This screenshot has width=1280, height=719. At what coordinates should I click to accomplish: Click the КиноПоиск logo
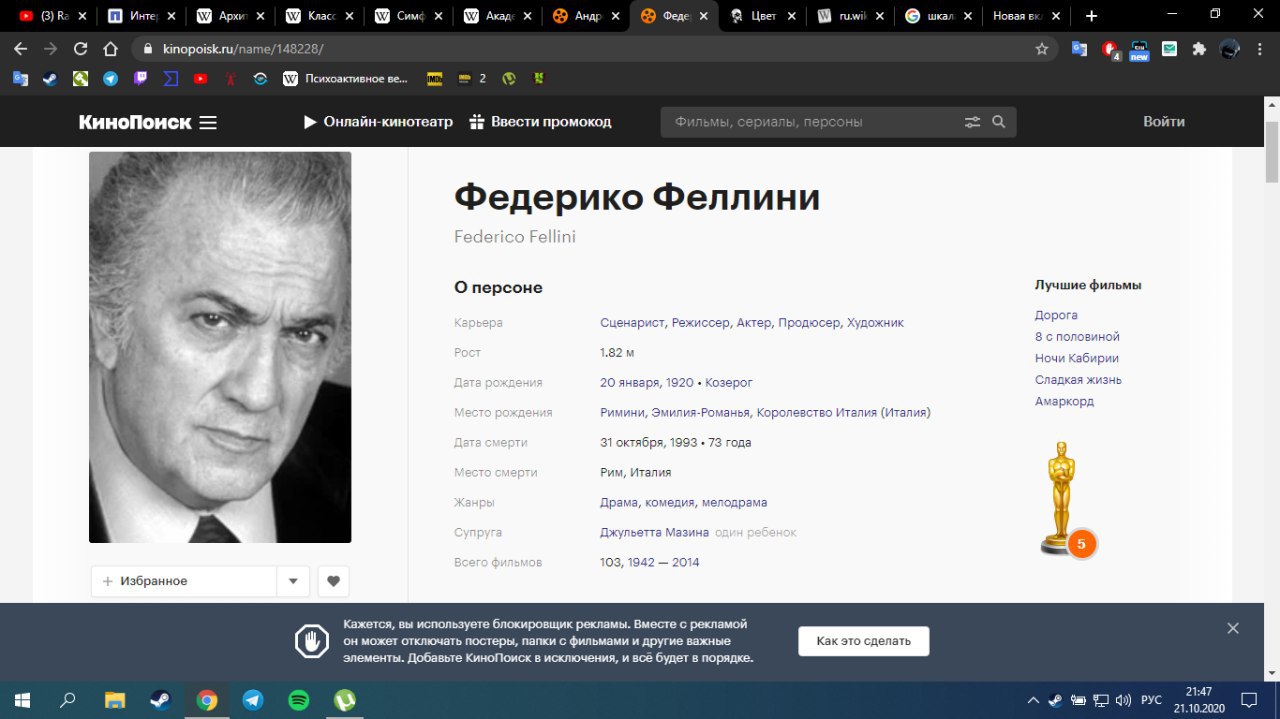135,122
